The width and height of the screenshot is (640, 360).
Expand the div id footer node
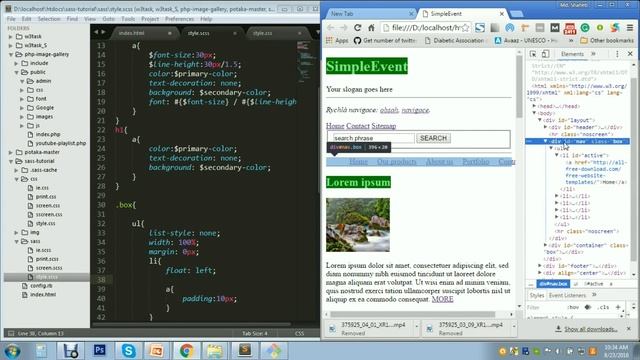click(540, 266)
